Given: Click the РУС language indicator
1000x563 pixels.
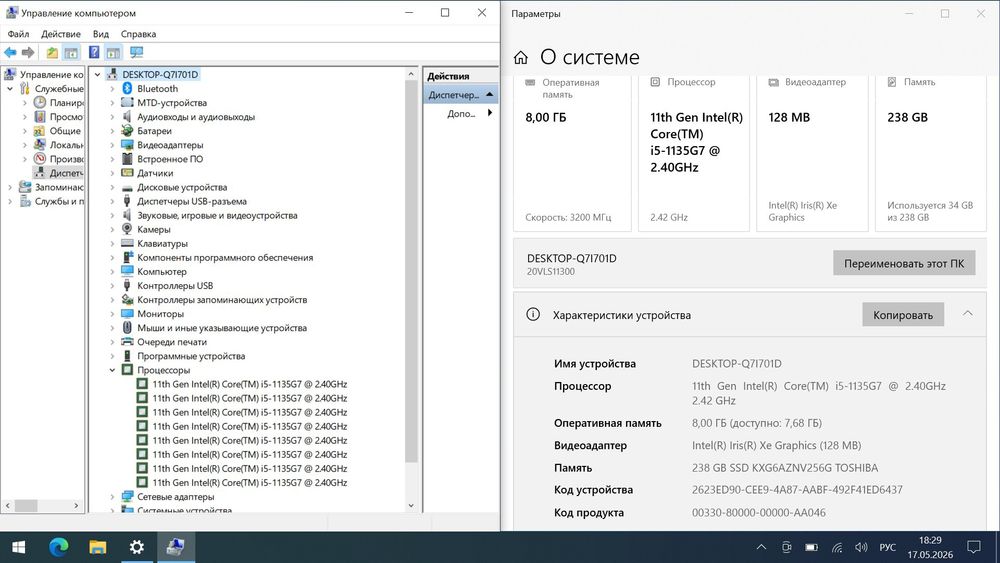Looking at the screenshot, I should (x=887, y=547).
